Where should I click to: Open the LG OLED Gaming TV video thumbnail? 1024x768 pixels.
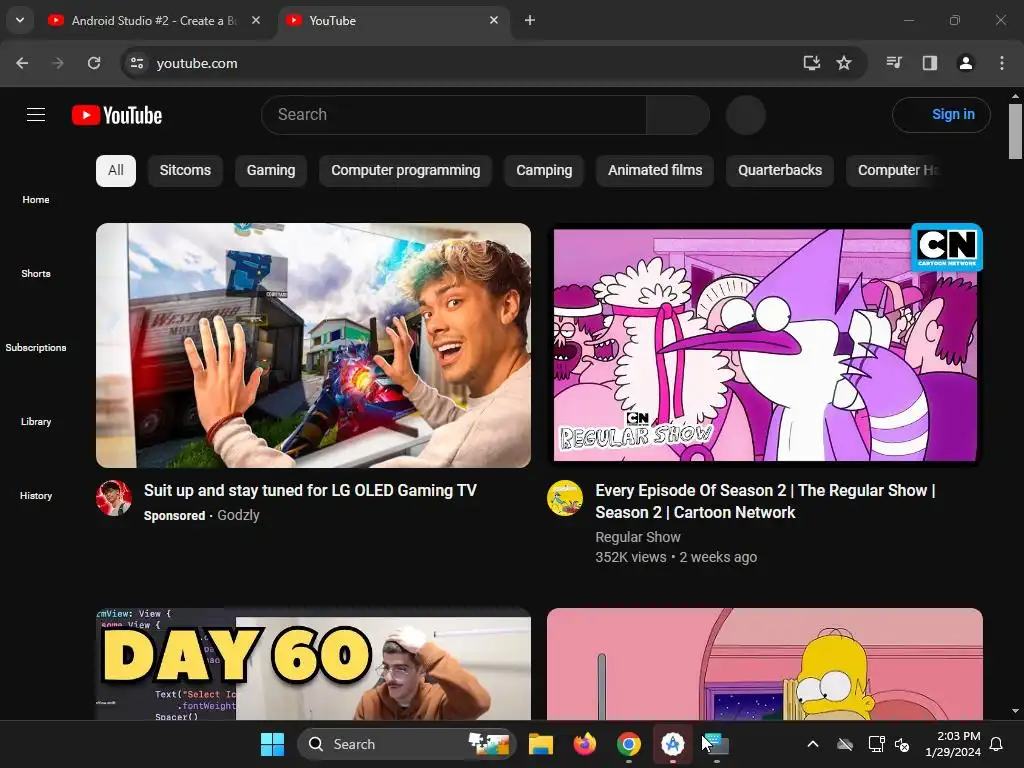click(x=313, y=345)
